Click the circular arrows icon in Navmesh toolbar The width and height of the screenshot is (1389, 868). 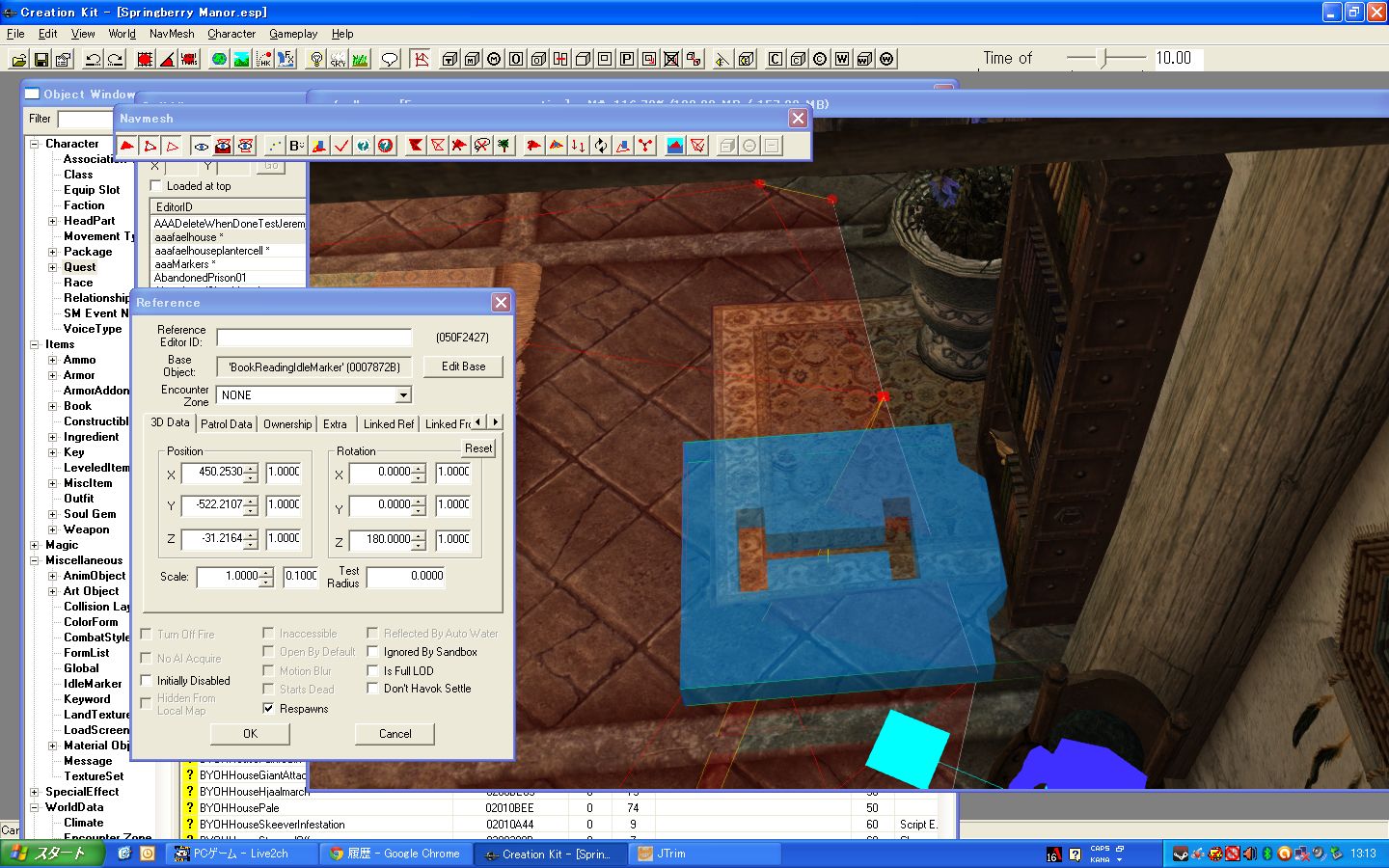pyautogui.click(x=601, y=146)
